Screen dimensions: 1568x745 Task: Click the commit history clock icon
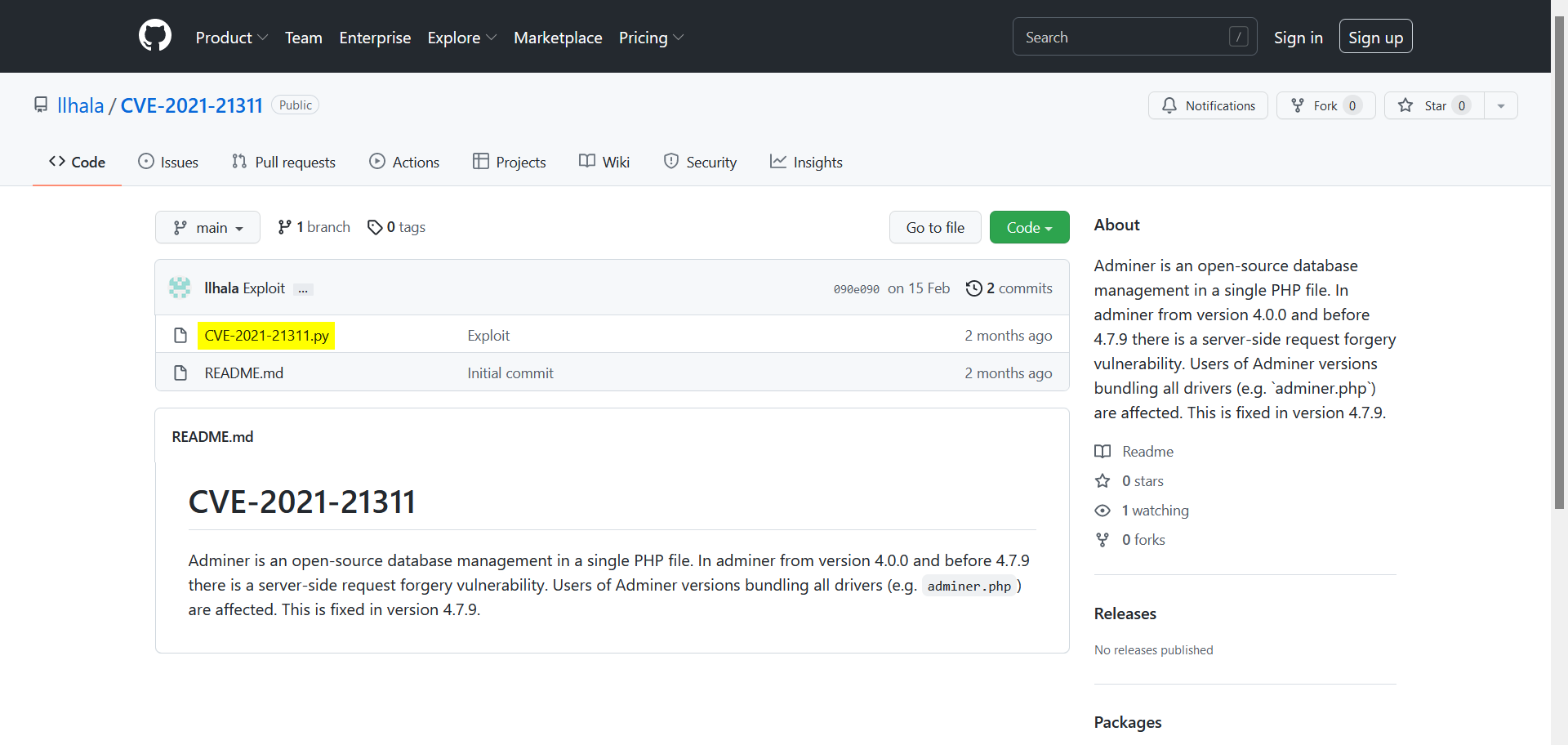(973, 288)
